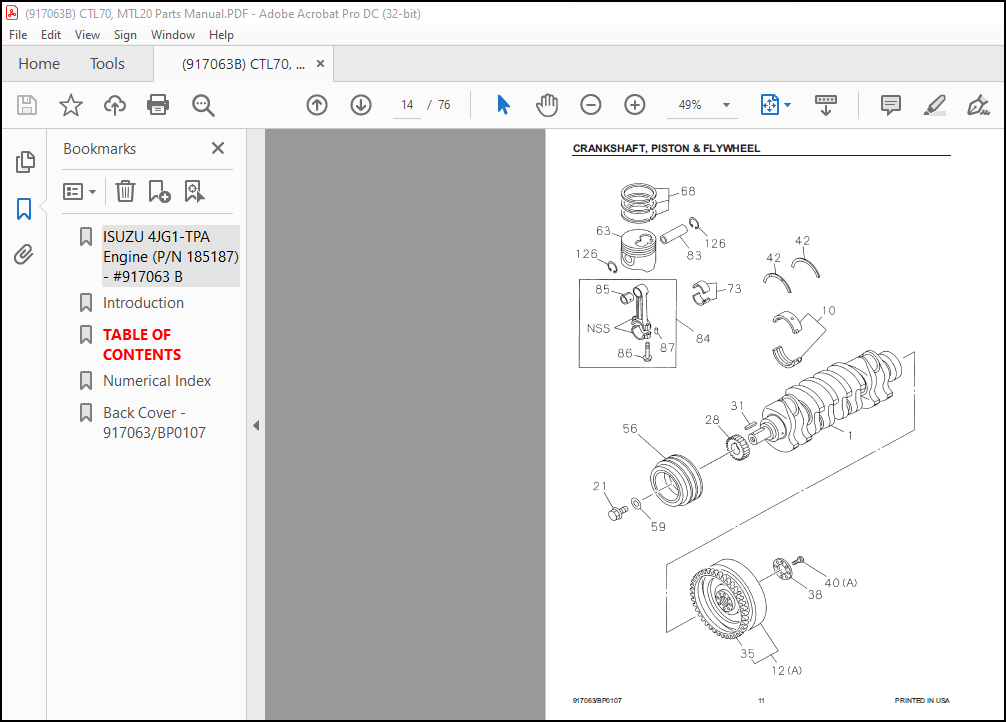Add a comment note

coord(891,105)
